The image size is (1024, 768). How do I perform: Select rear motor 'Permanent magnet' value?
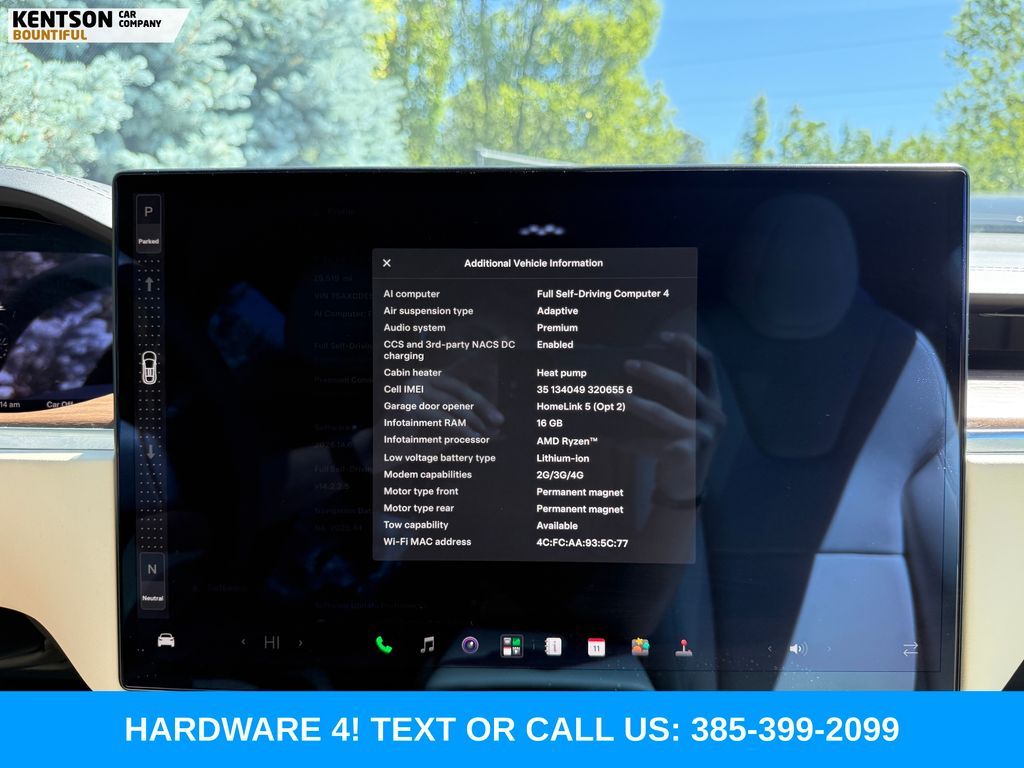coord(580,509)
